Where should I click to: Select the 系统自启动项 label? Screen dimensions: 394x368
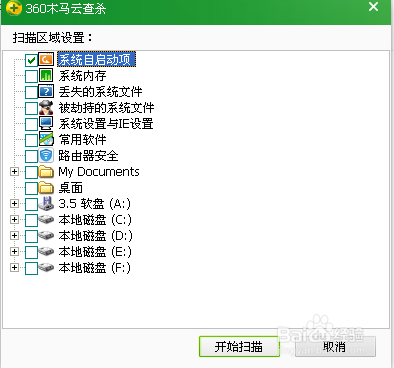click(96, 60)
